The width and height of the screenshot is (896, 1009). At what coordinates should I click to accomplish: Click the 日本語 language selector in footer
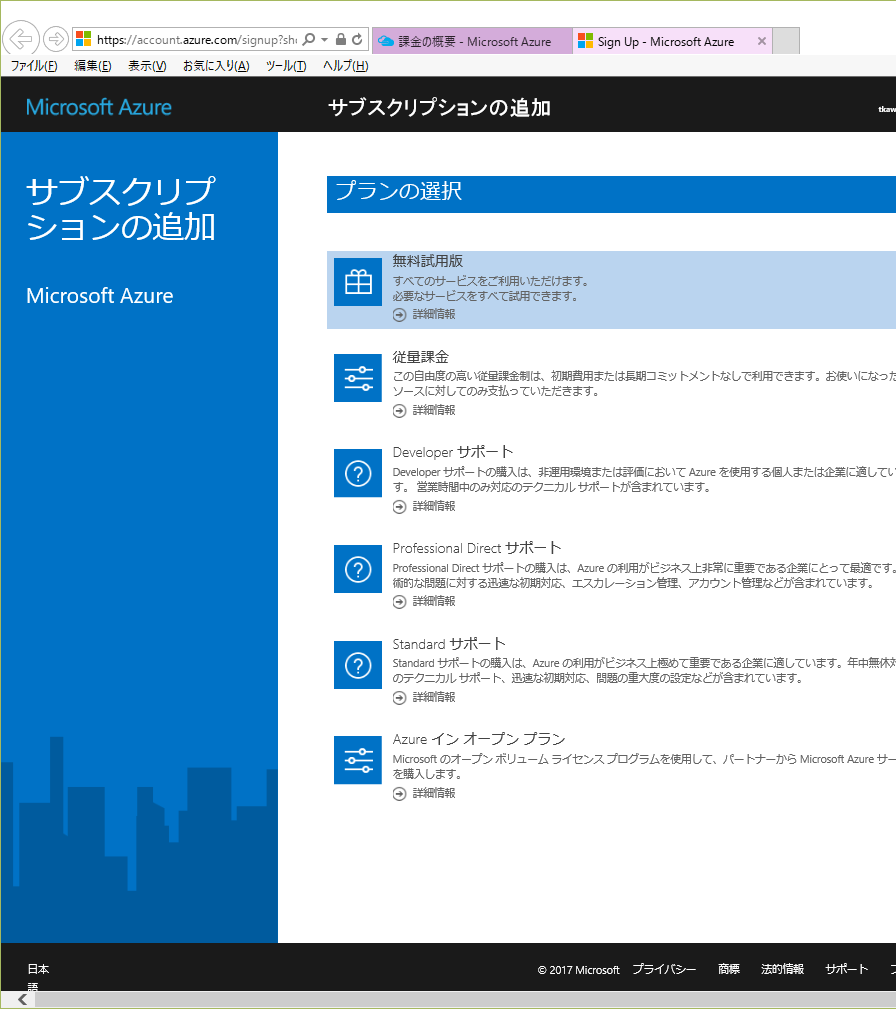tap(37, 977)
